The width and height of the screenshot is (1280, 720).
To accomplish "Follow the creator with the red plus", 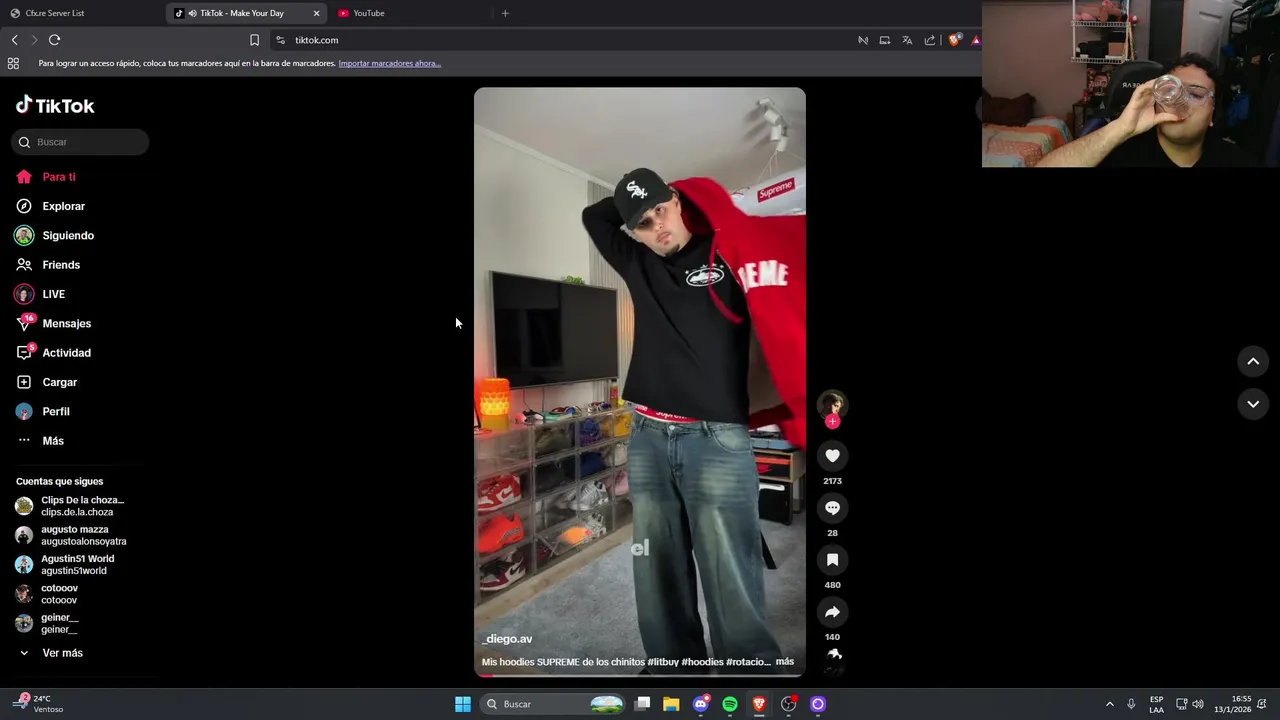I will 832,422.
